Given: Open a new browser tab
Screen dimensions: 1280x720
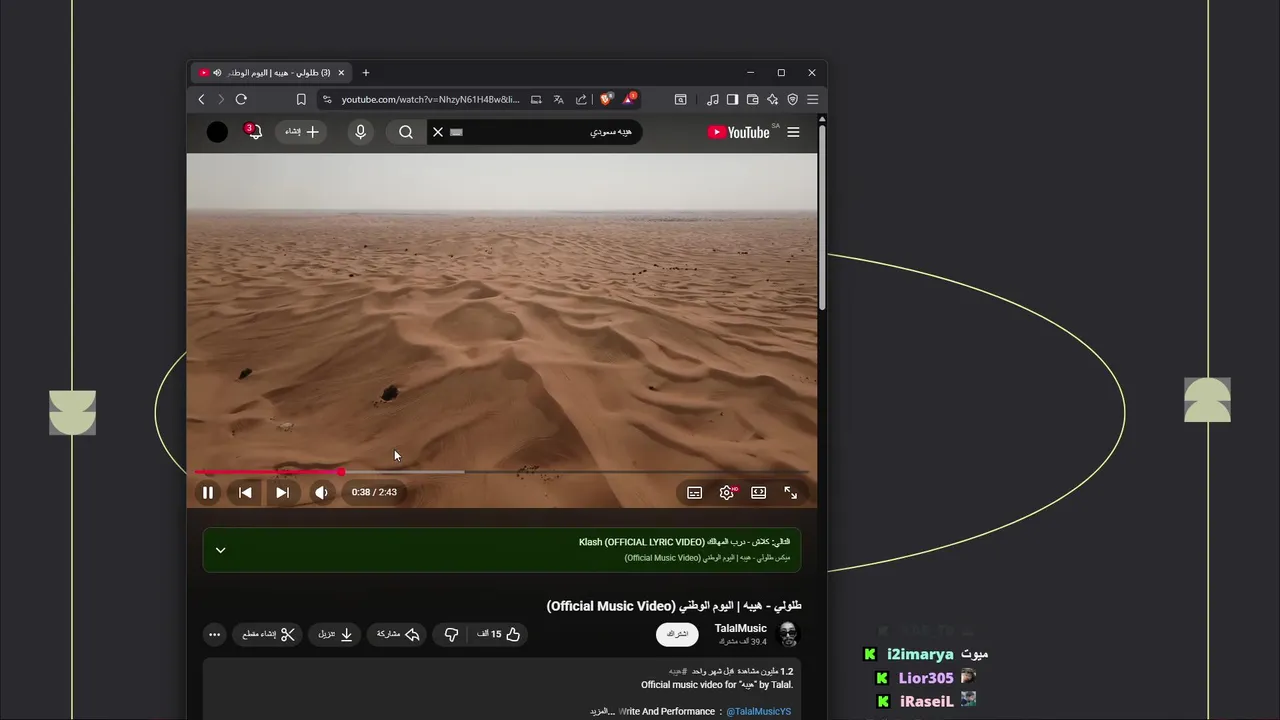Looking at the screenshot, I should coord(366,72).
